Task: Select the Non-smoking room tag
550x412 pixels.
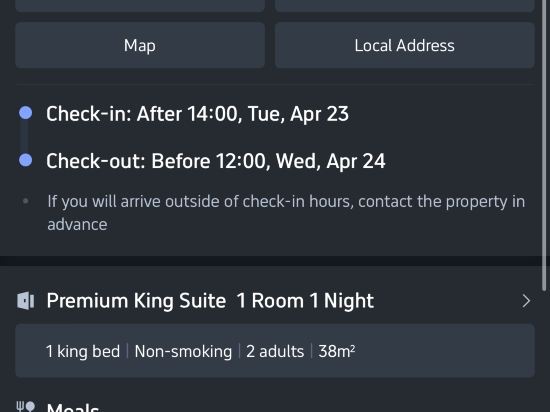Action: [183, 351]
